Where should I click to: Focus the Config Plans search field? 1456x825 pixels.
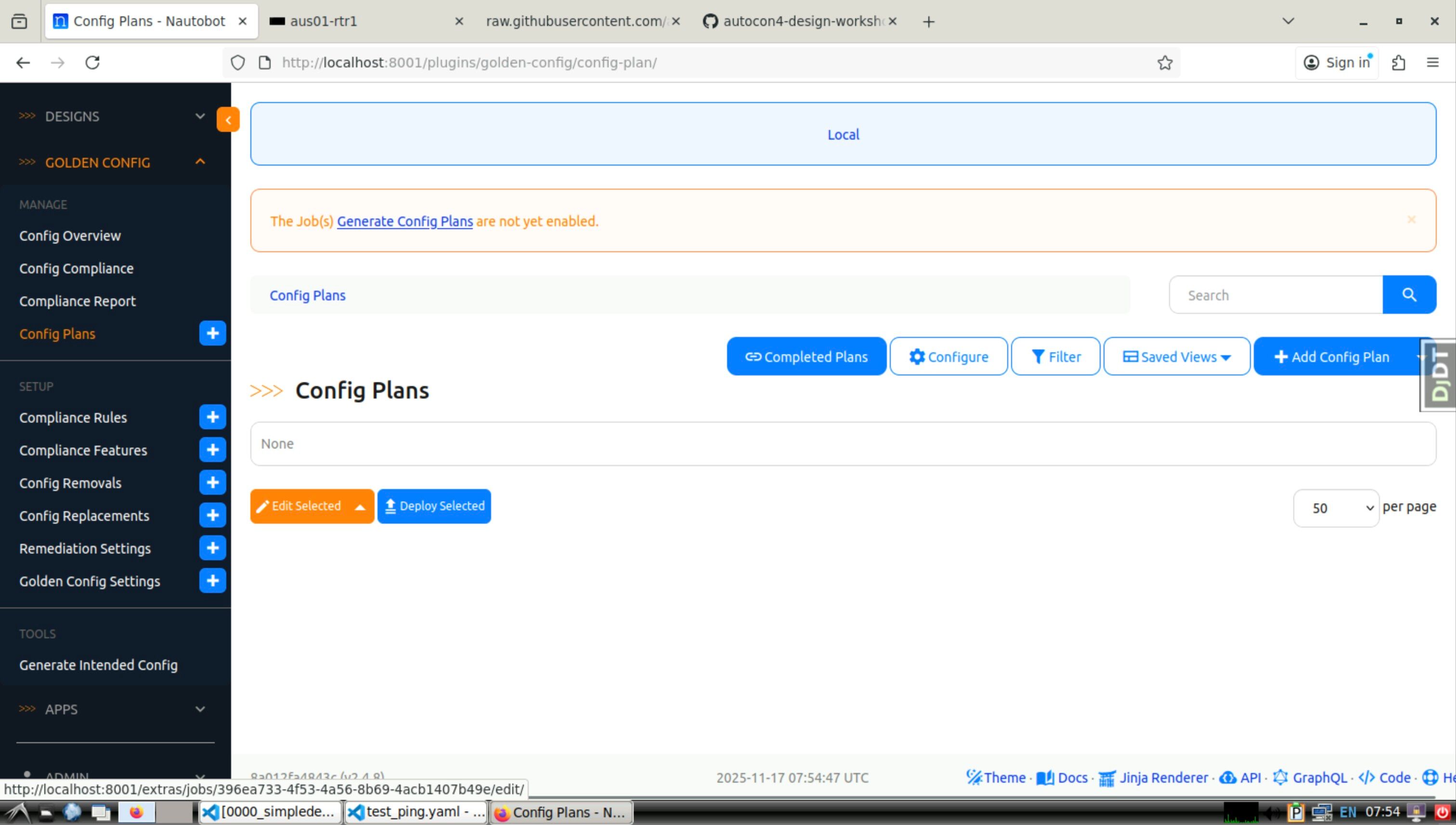(1275, 295)
